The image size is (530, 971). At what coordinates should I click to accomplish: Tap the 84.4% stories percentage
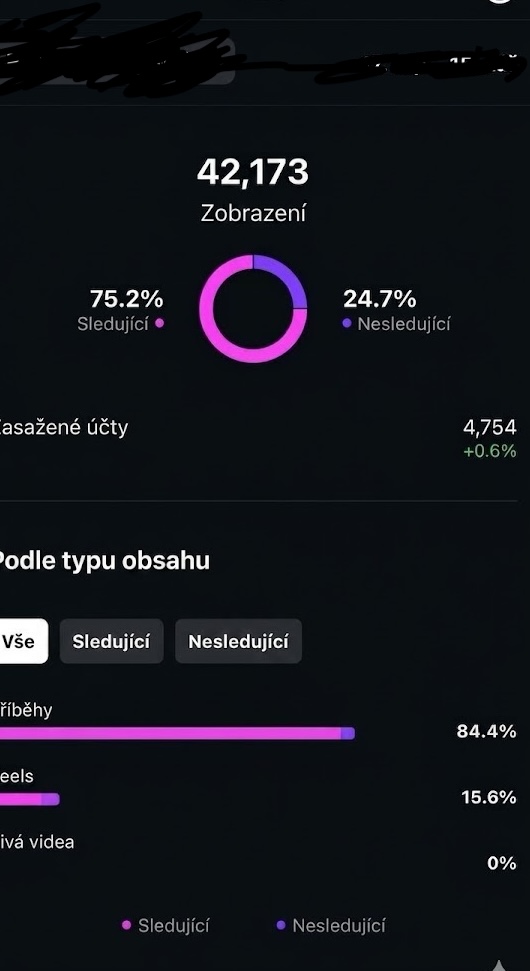pyautogui.click(x=487, y=731)
